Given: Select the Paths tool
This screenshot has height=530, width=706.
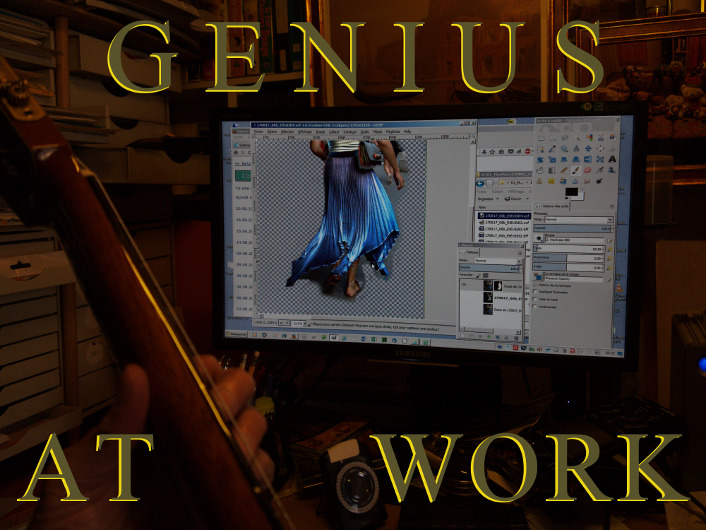Looking at the screenshot, I should pos(541,149).
